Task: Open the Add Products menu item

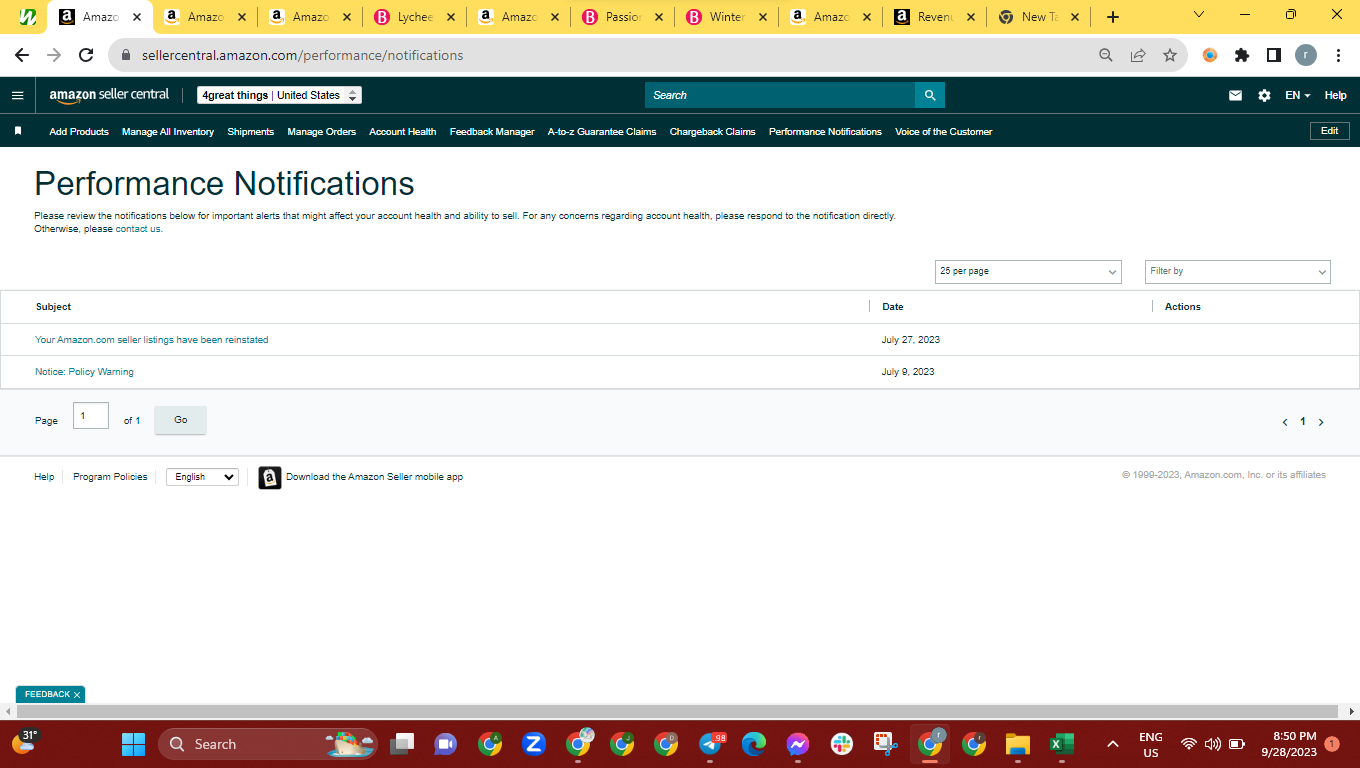Action: (x=79, y=131)
